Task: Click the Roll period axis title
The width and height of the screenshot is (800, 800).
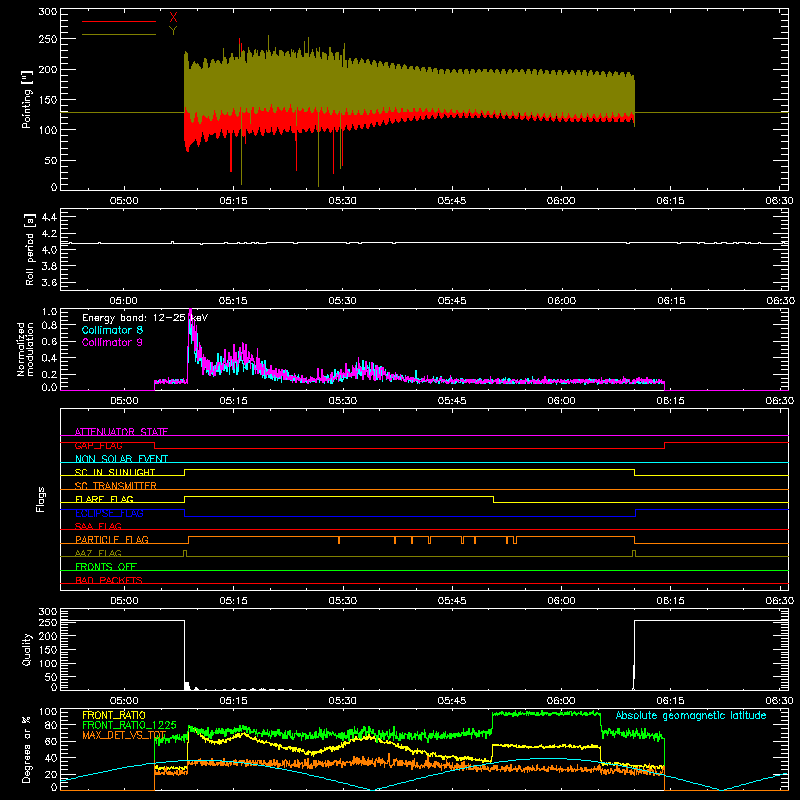Action: (29, 249)
